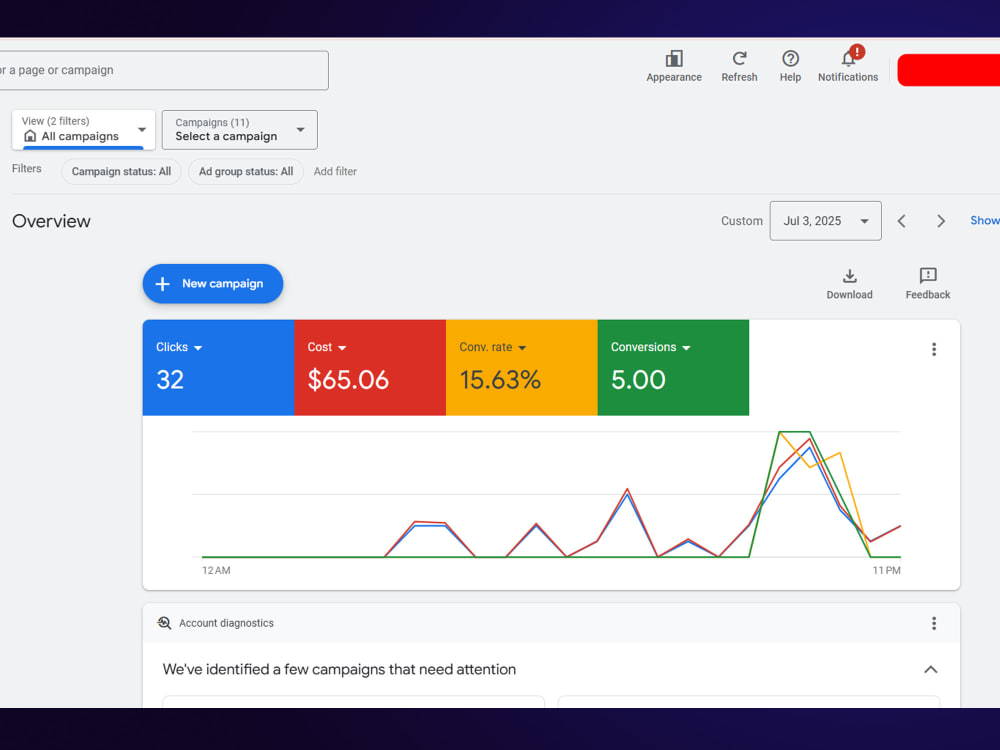
Task: Click the Show link near date controls
Action: tap(985, 221)
